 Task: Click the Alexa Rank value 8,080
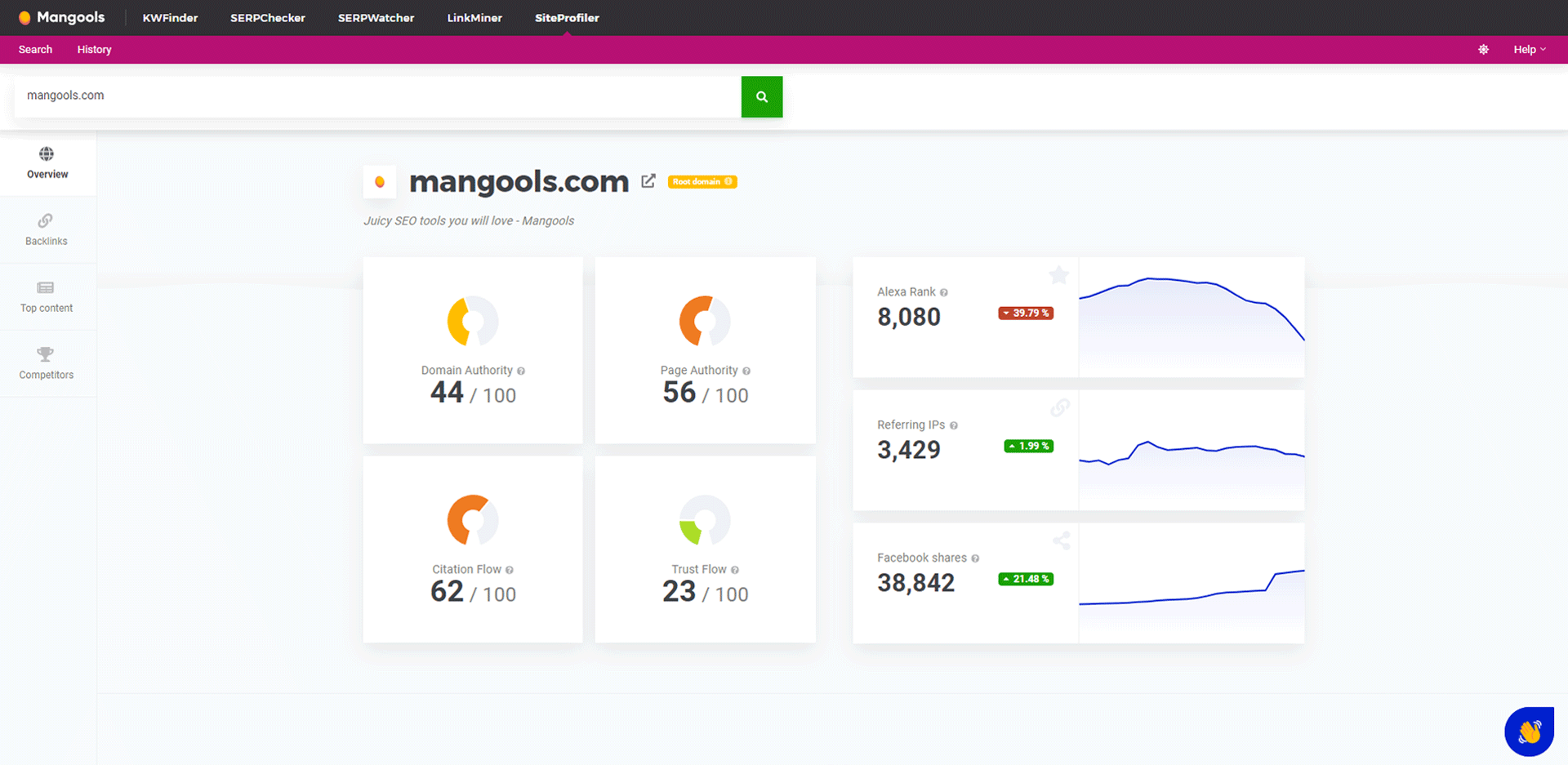(x=909, y=317)
